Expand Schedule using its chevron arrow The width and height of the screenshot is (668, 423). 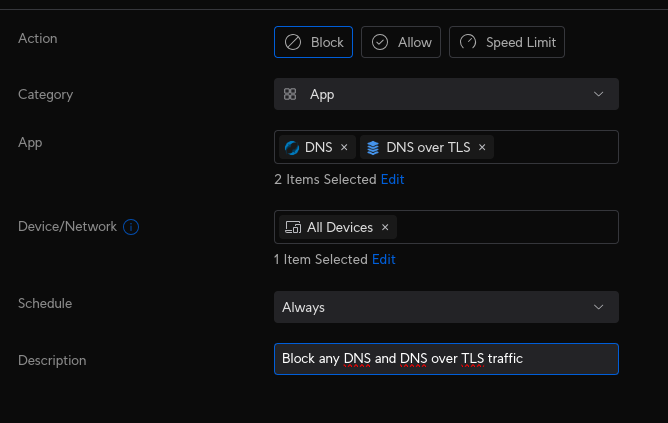tap(599, 307)
